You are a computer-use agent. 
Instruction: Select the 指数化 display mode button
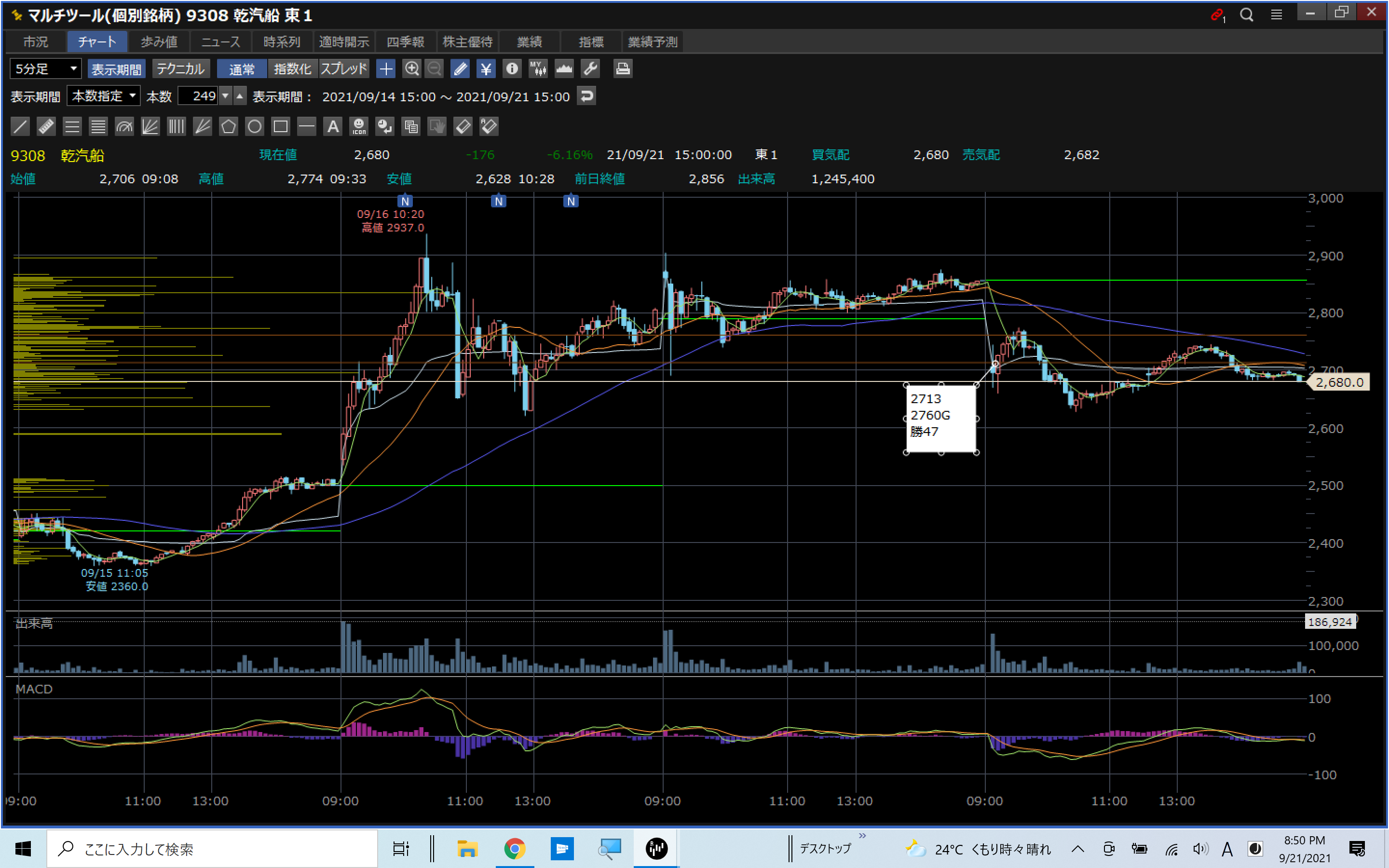292,69
